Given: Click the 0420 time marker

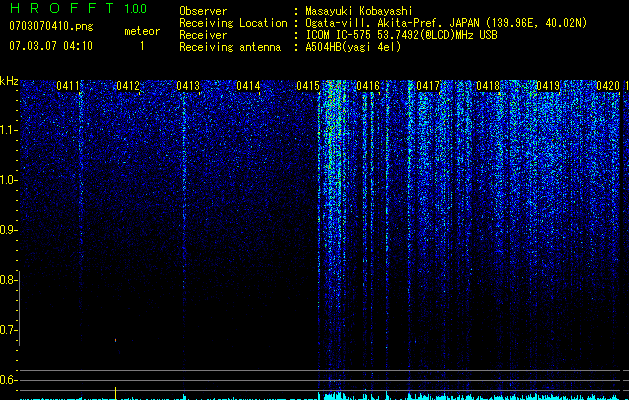Looking at the screenshot, I should (x=608, y=86).
